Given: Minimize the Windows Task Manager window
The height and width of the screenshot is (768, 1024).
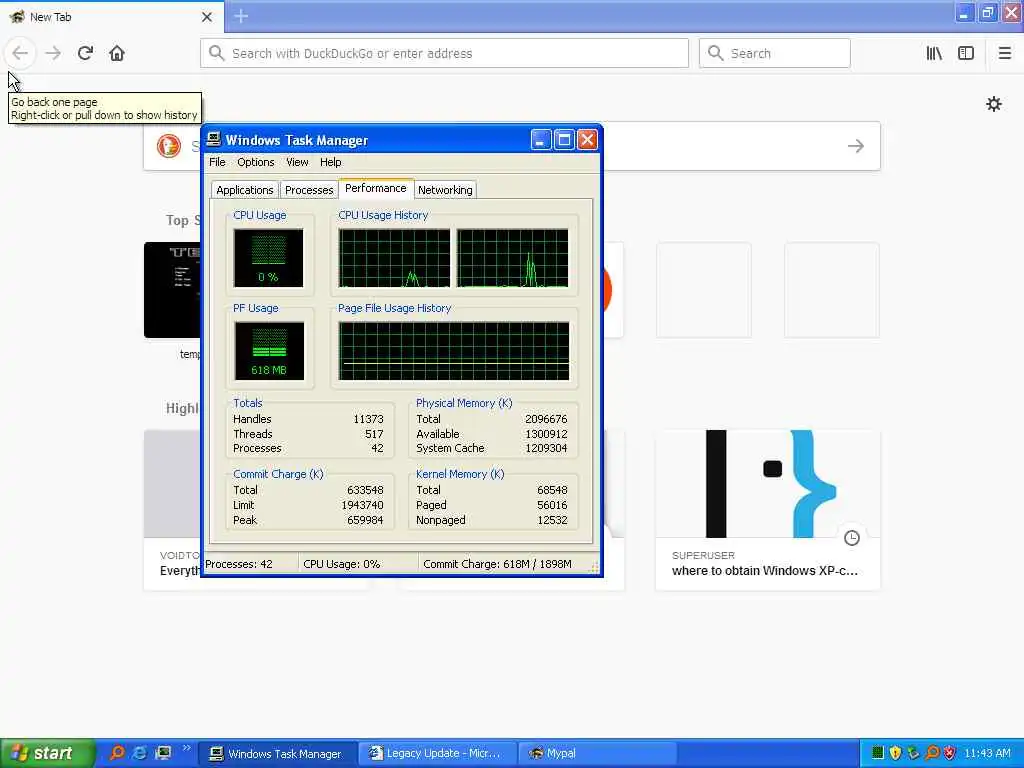Looking at the screenshot, I should pos(541,139).
